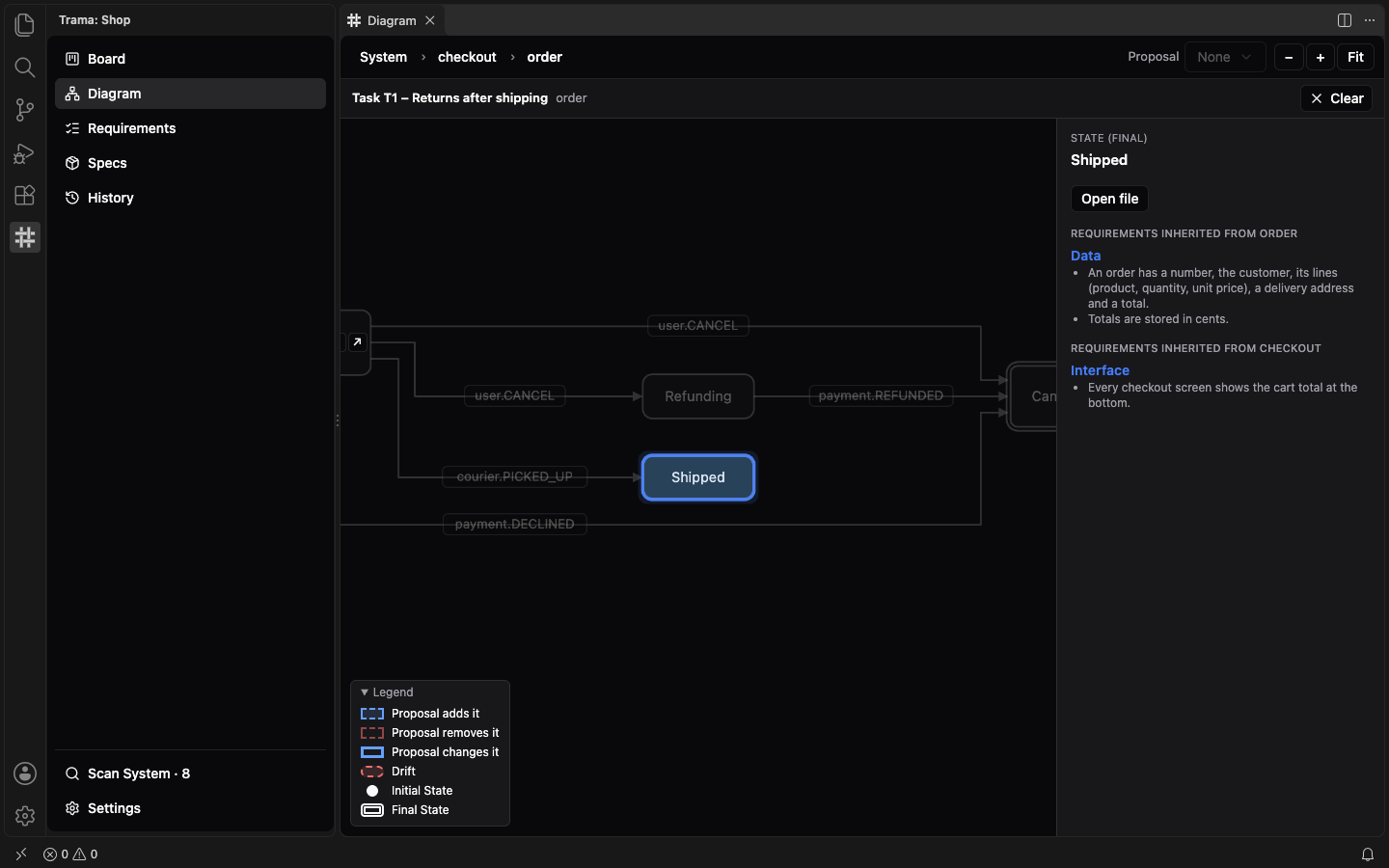Open Source Control icon in activity bar
1389x868 pixels.
pos(25,110)
